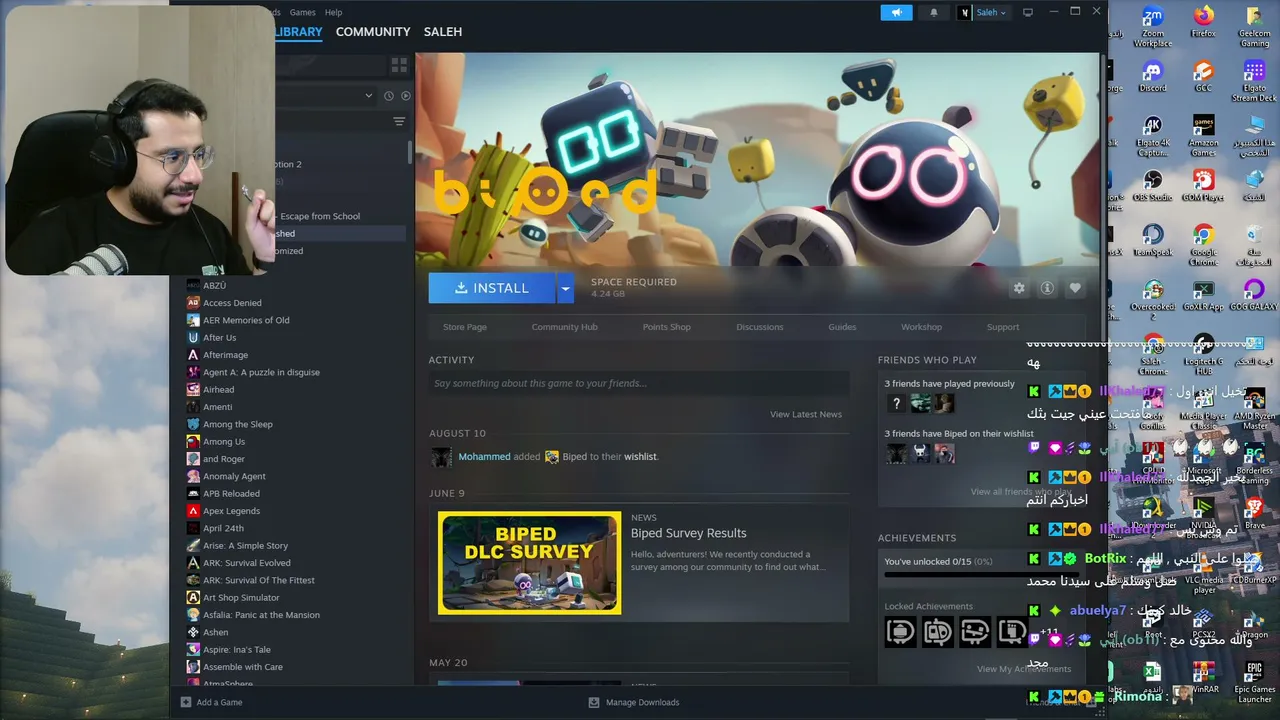Open Biped Support page
The height and width of the screenshot is (720, 1280).
tap(1003, 327)
